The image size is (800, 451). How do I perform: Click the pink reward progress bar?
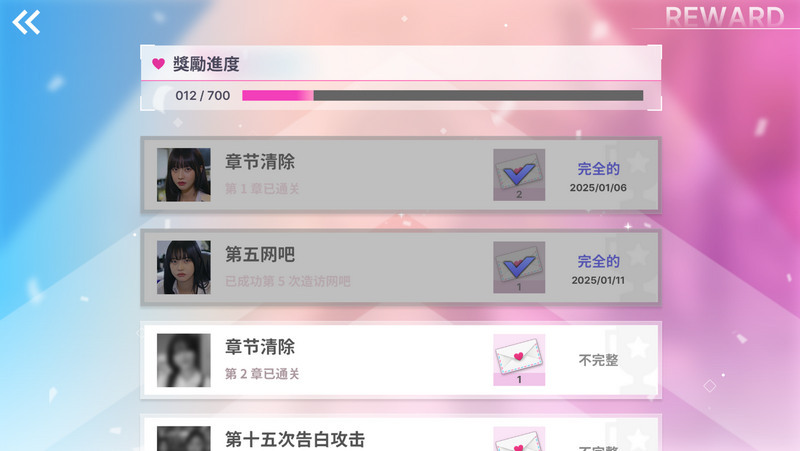[442, 95]
